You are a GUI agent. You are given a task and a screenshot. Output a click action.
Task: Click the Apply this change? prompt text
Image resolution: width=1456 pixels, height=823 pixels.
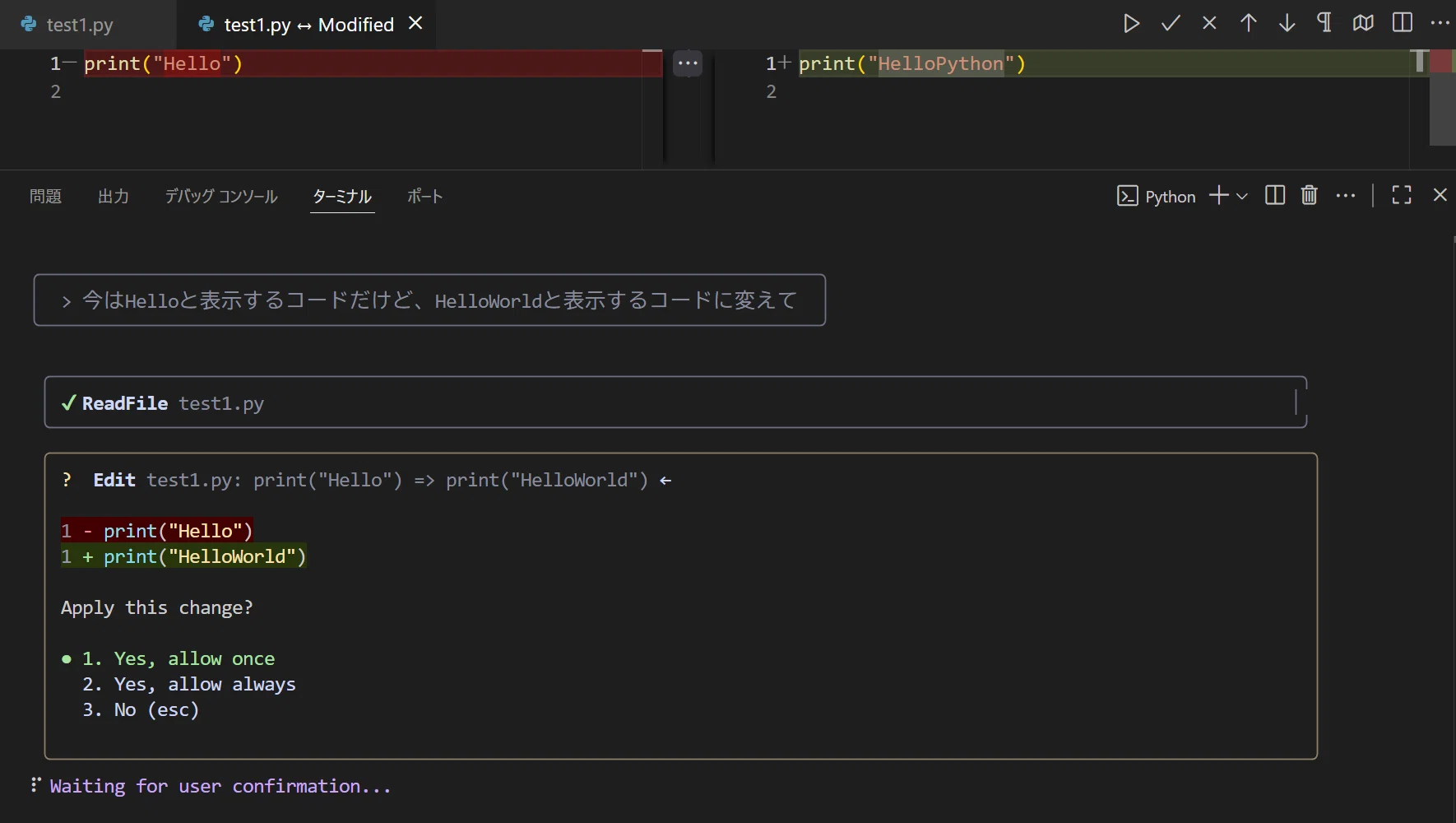coord(157,607)
